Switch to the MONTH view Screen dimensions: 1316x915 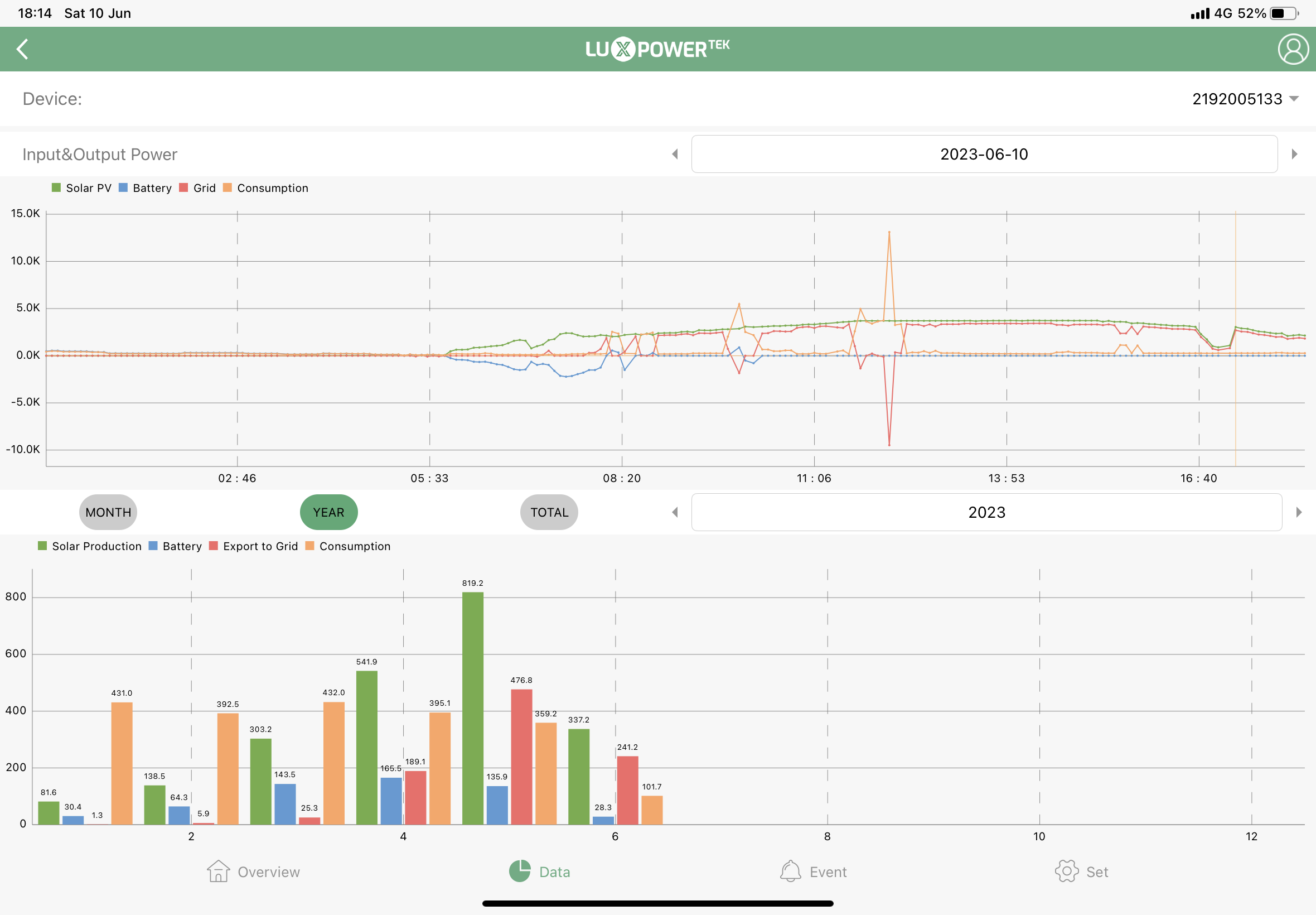coord(108,513)
